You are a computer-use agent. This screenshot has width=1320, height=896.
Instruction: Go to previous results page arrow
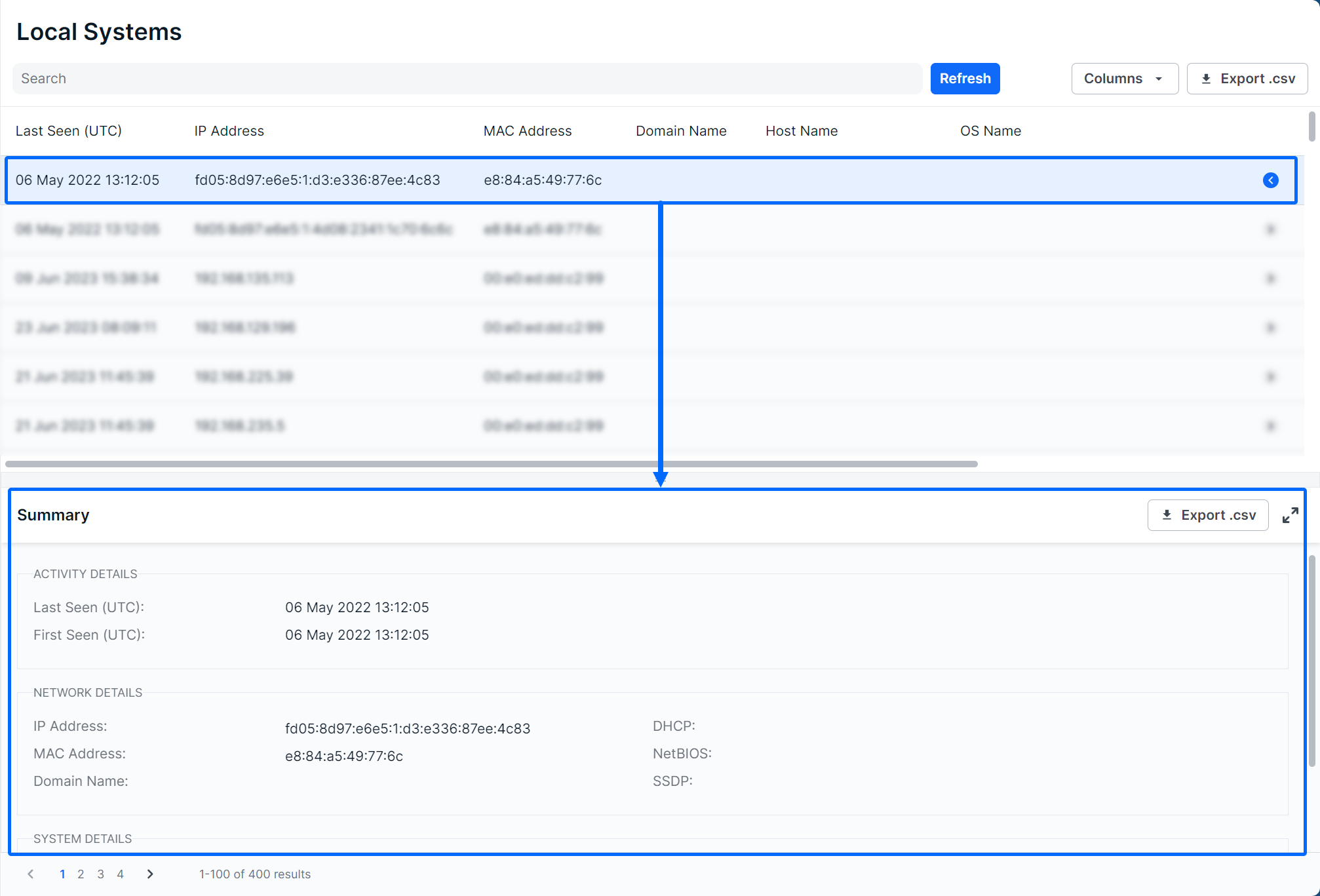31,874
